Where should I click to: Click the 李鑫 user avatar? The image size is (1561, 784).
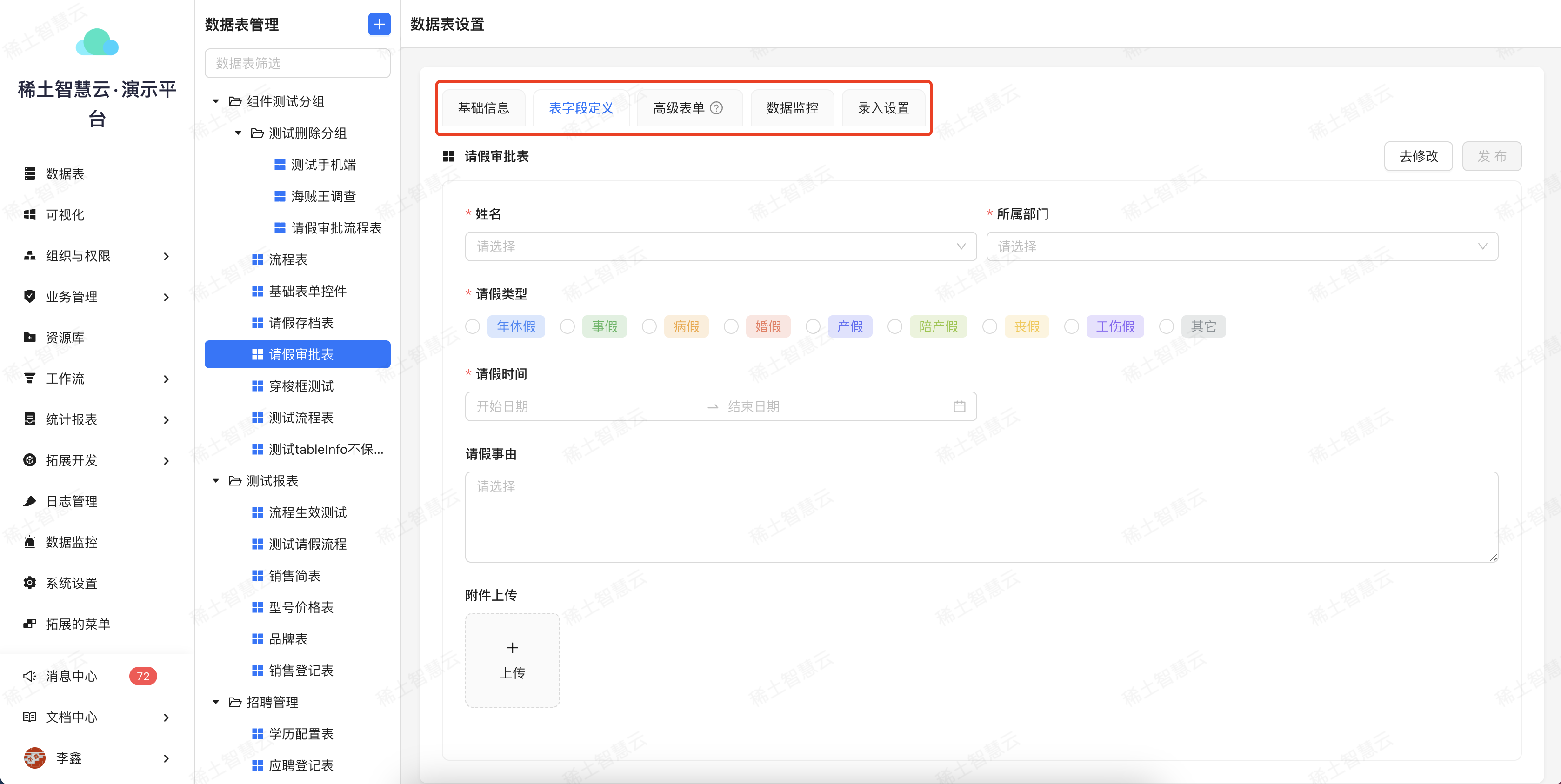[34, 758]
